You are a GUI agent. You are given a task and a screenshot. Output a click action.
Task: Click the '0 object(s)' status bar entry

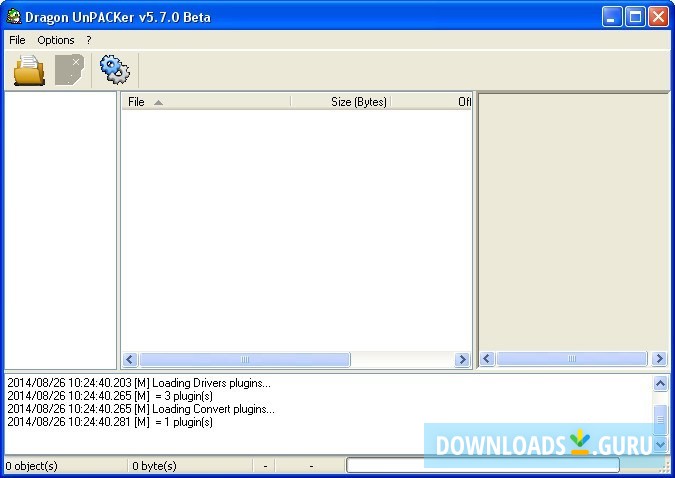point(31,466)
